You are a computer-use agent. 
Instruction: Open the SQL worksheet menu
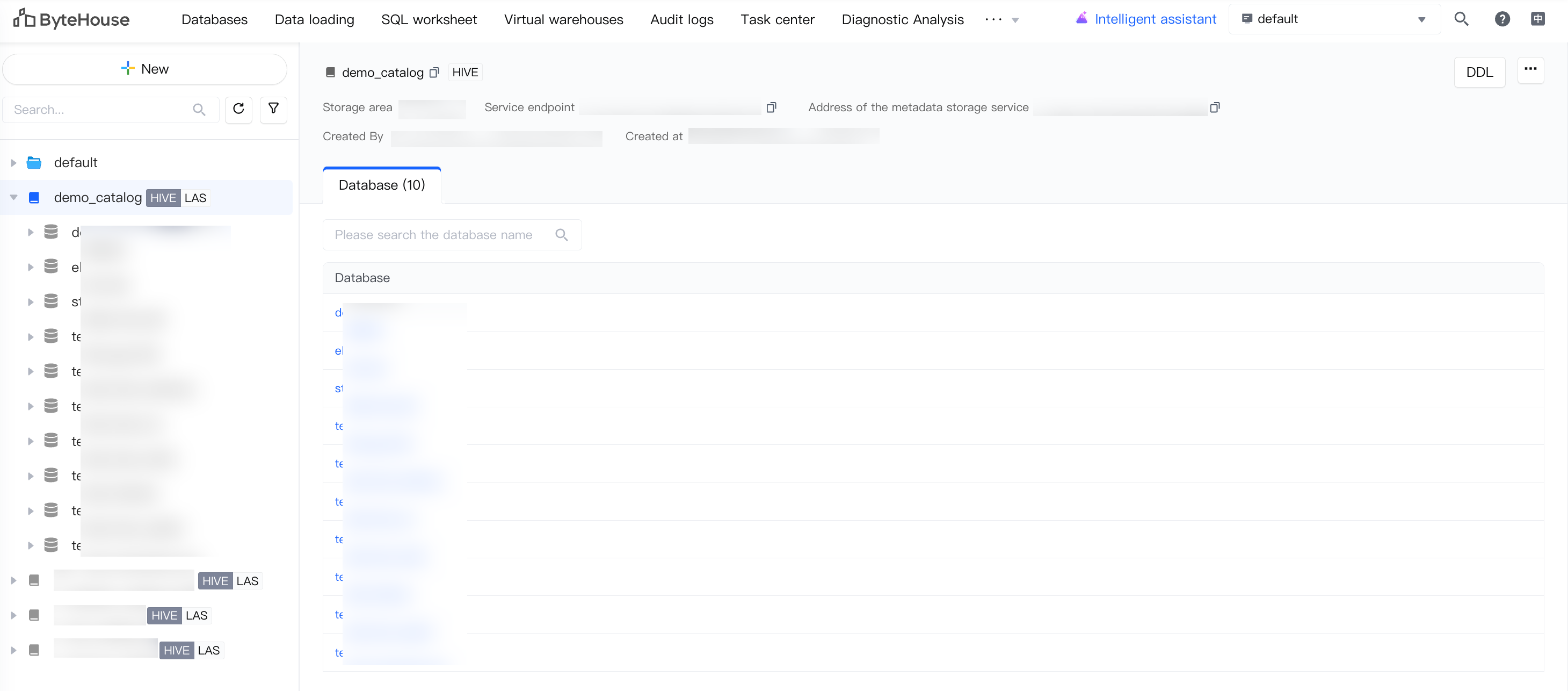point(429,19)
